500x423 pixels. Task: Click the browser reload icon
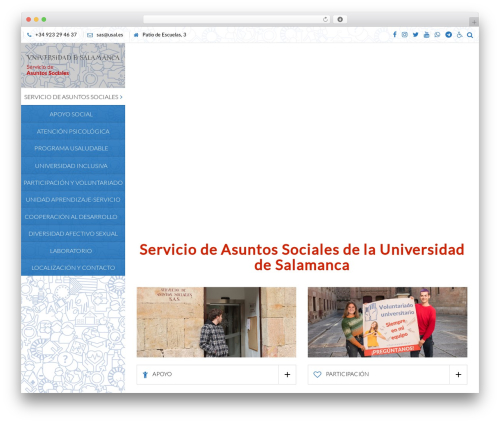[325, 19]
